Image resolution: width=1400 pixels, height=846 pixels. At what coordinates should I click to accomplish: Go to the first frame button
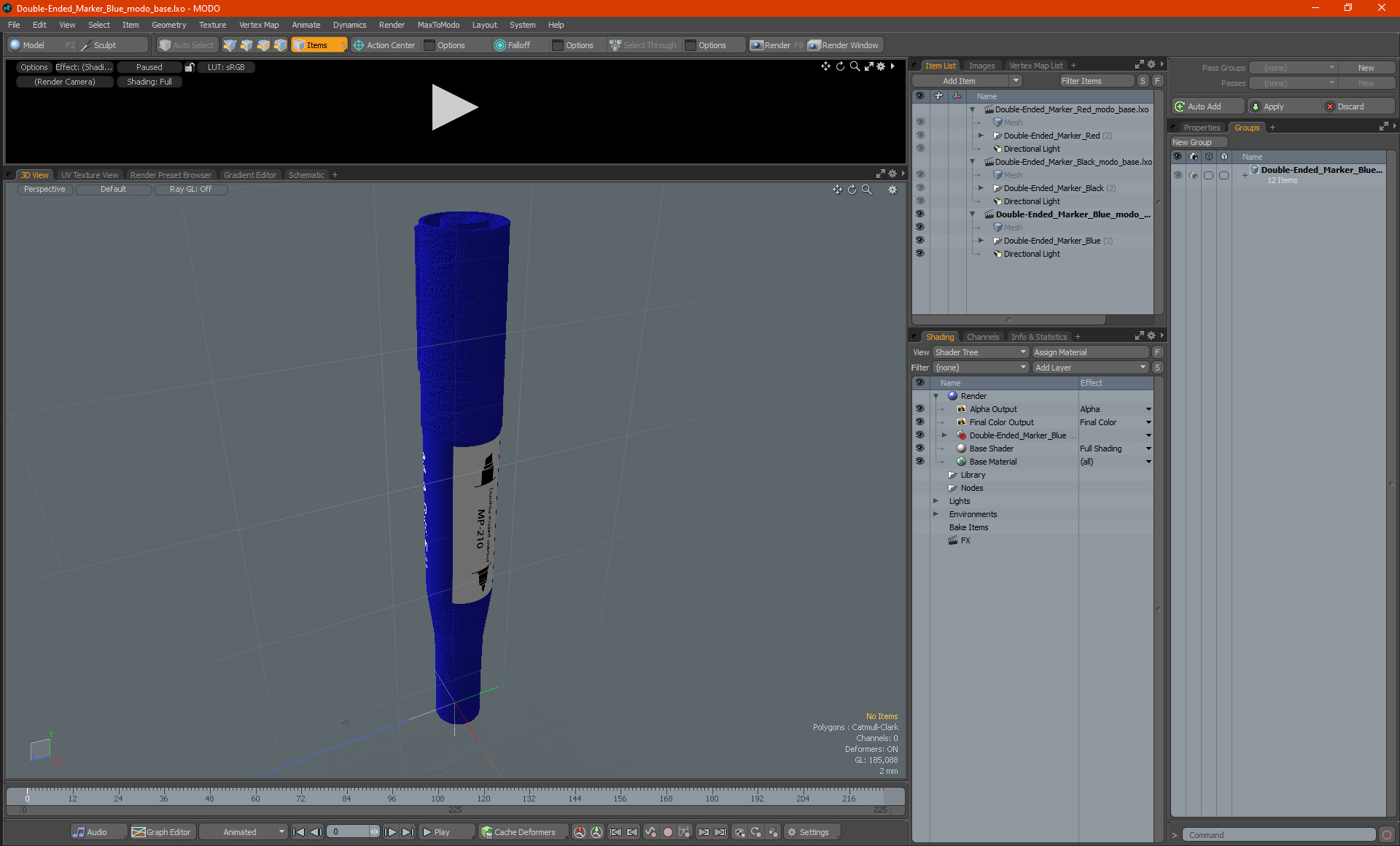(x=299, y=832)
